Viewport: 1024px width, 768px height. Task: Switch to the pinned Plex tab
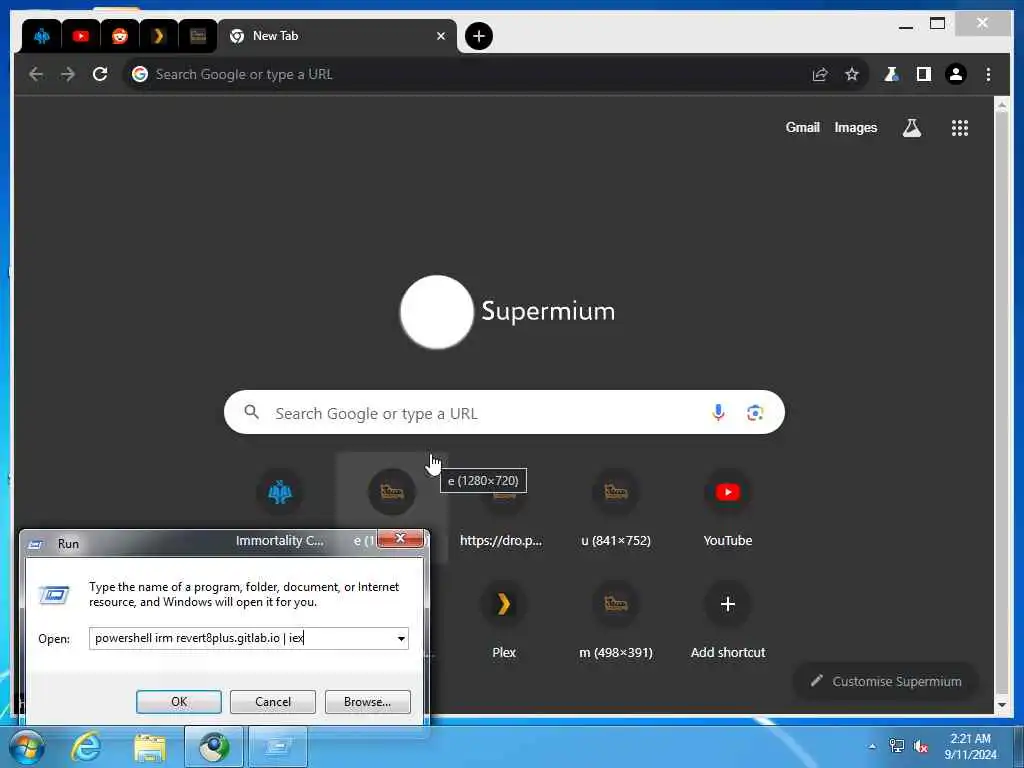(x=158, y=36)
